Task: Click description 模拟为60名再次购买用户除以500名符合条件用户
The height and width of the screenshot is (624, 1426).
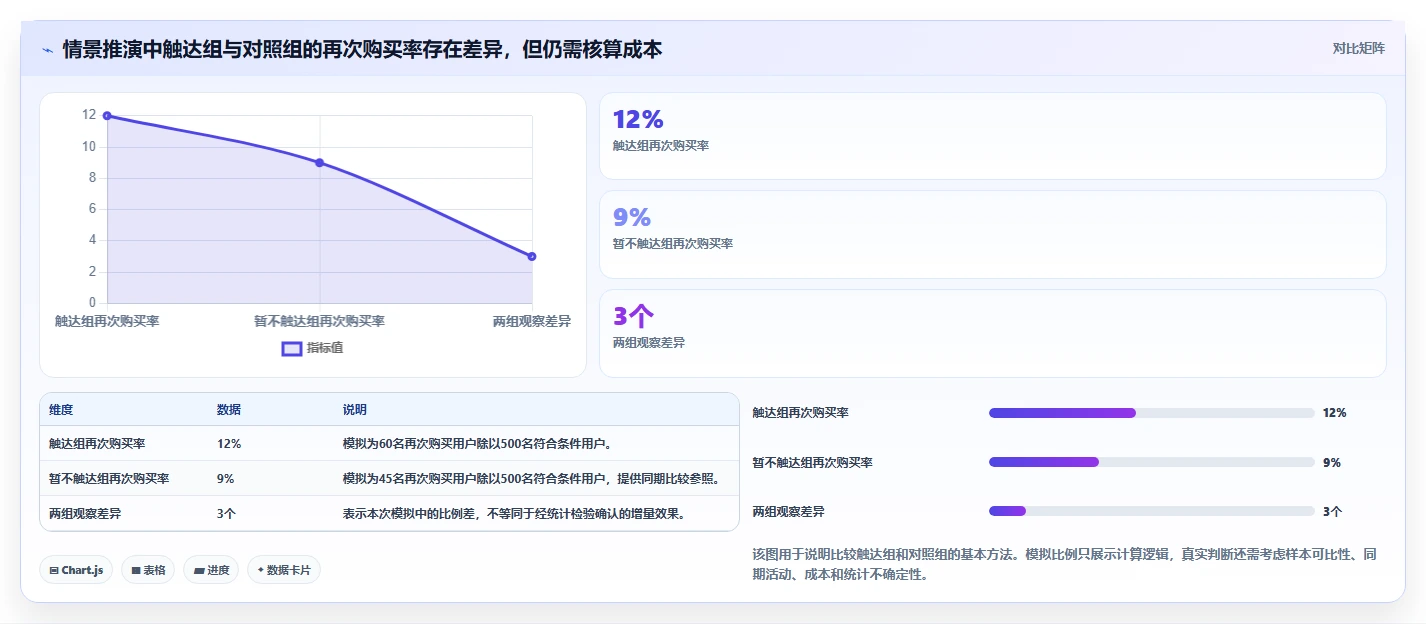Action: tap(478, 443)
